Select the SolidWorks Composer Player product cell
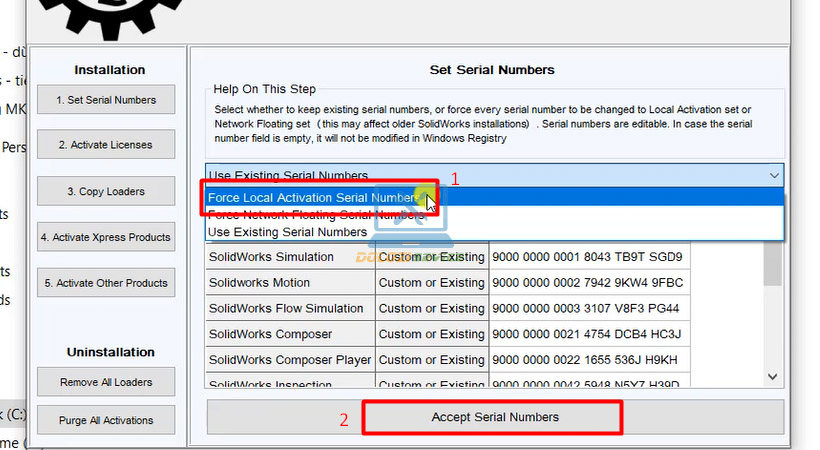The width and height of the screenshot is (820, 450). 289,360
